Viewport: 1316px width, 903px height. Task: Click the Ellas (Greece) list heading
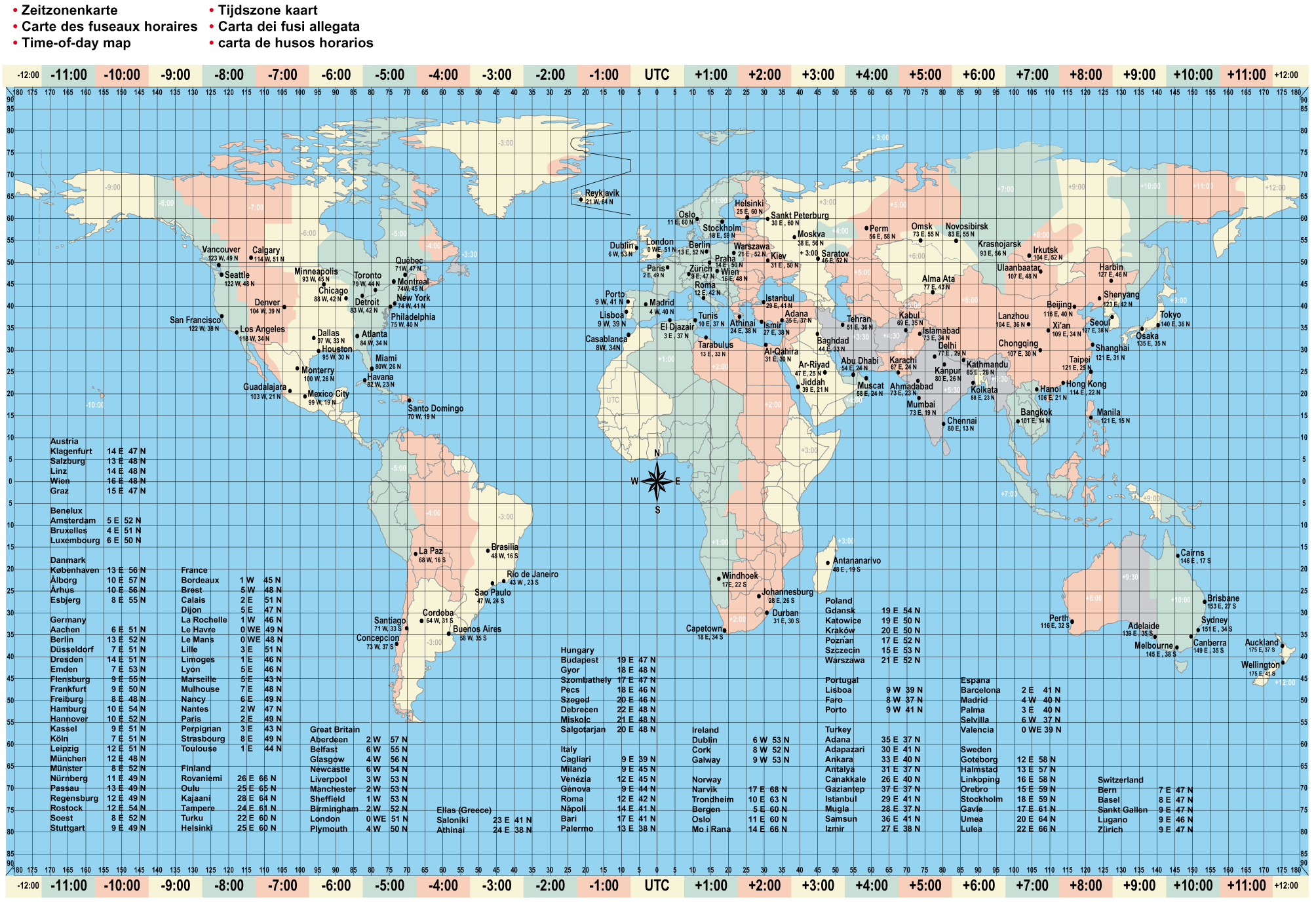click(x=463, y=810)
